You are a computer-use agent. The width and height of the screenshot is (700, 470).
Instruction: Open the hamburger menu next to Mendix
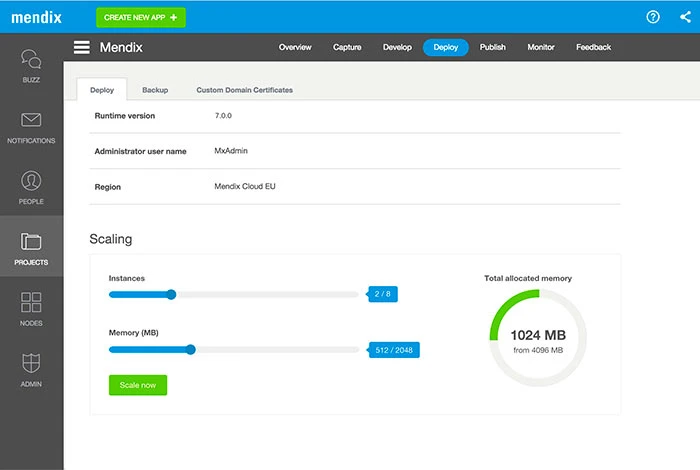[x=82, y=47]
